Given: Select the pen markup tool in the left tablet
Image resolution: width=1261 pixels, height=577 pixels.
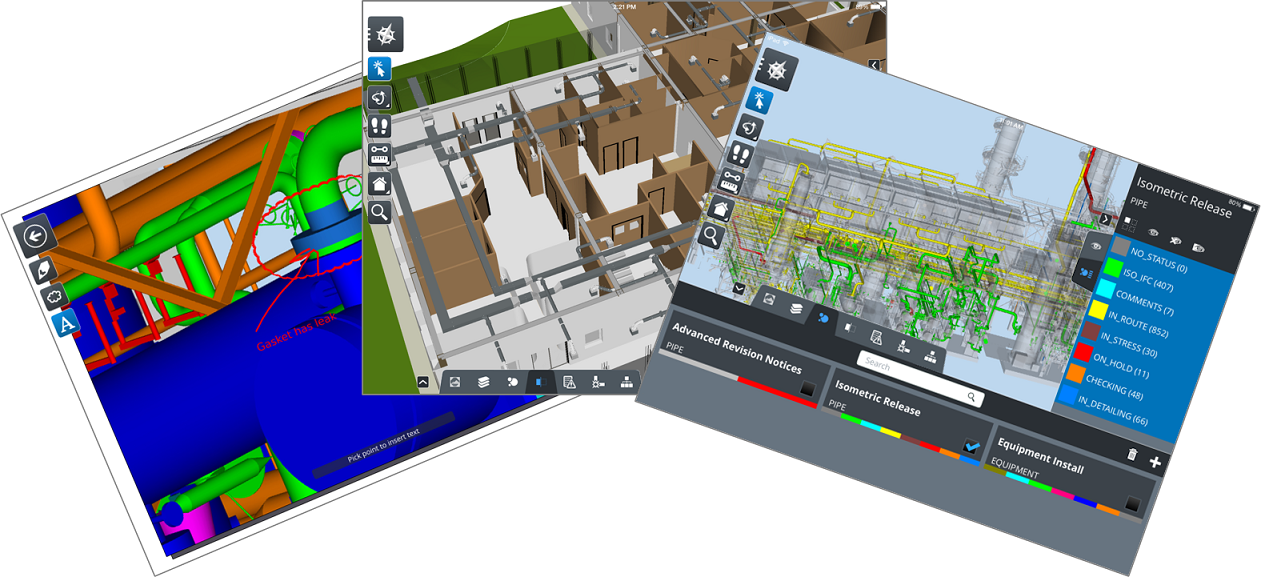Looking at the screenshot, I should click(x=42, y=270).
